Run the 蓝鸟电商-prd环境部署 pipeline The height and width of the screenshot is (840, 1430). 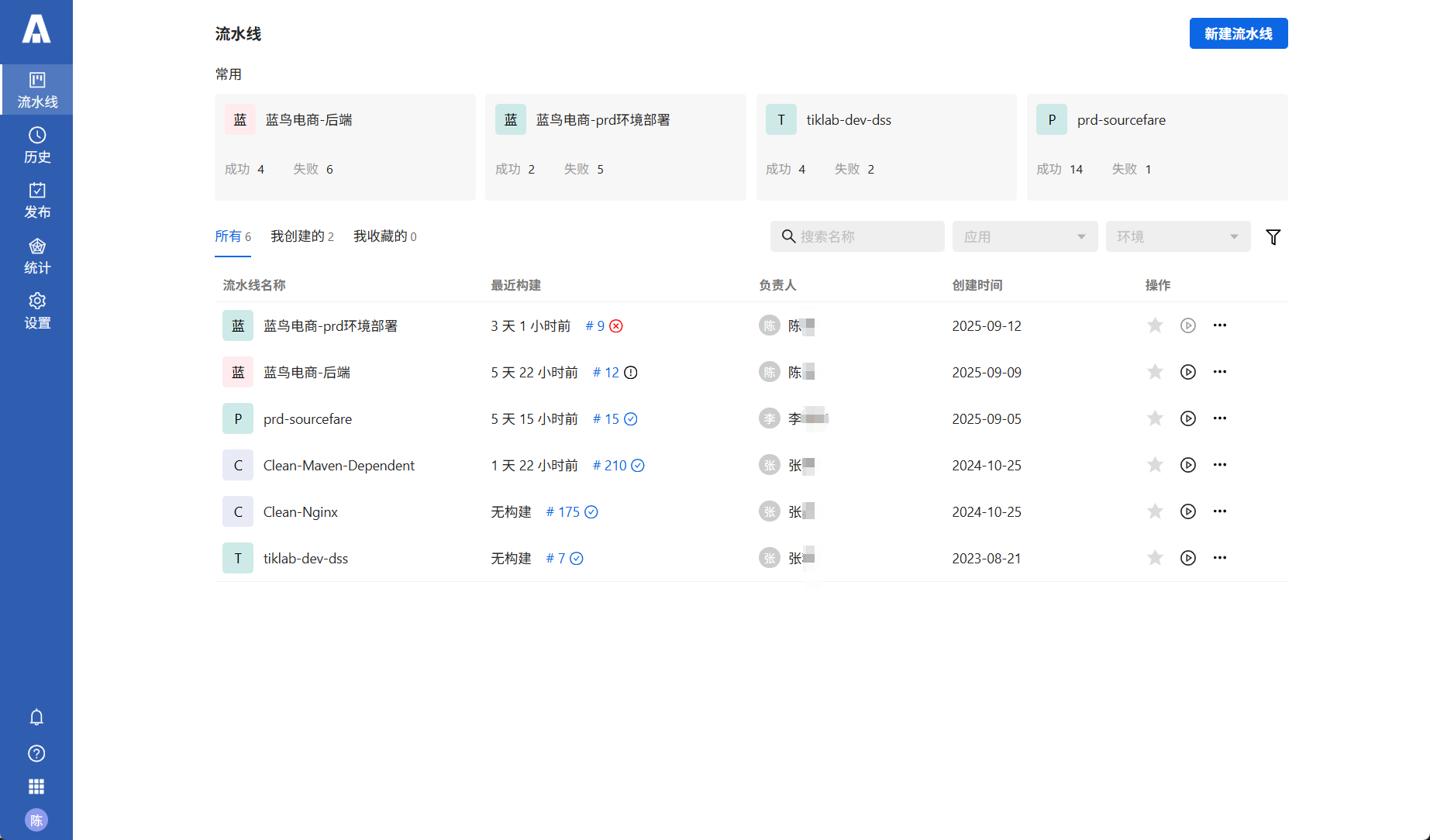(1187, 325)
